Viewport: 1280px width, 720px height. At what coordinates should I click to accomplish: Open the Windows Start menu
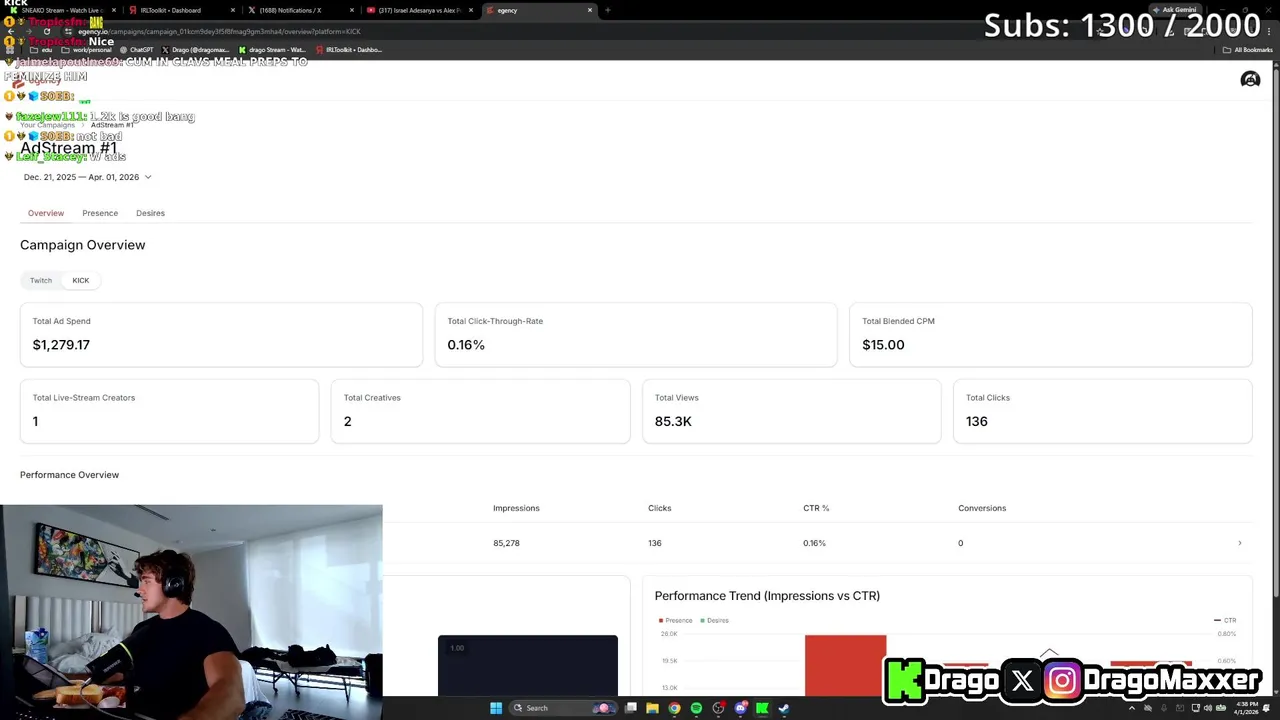tap(496, 708)
